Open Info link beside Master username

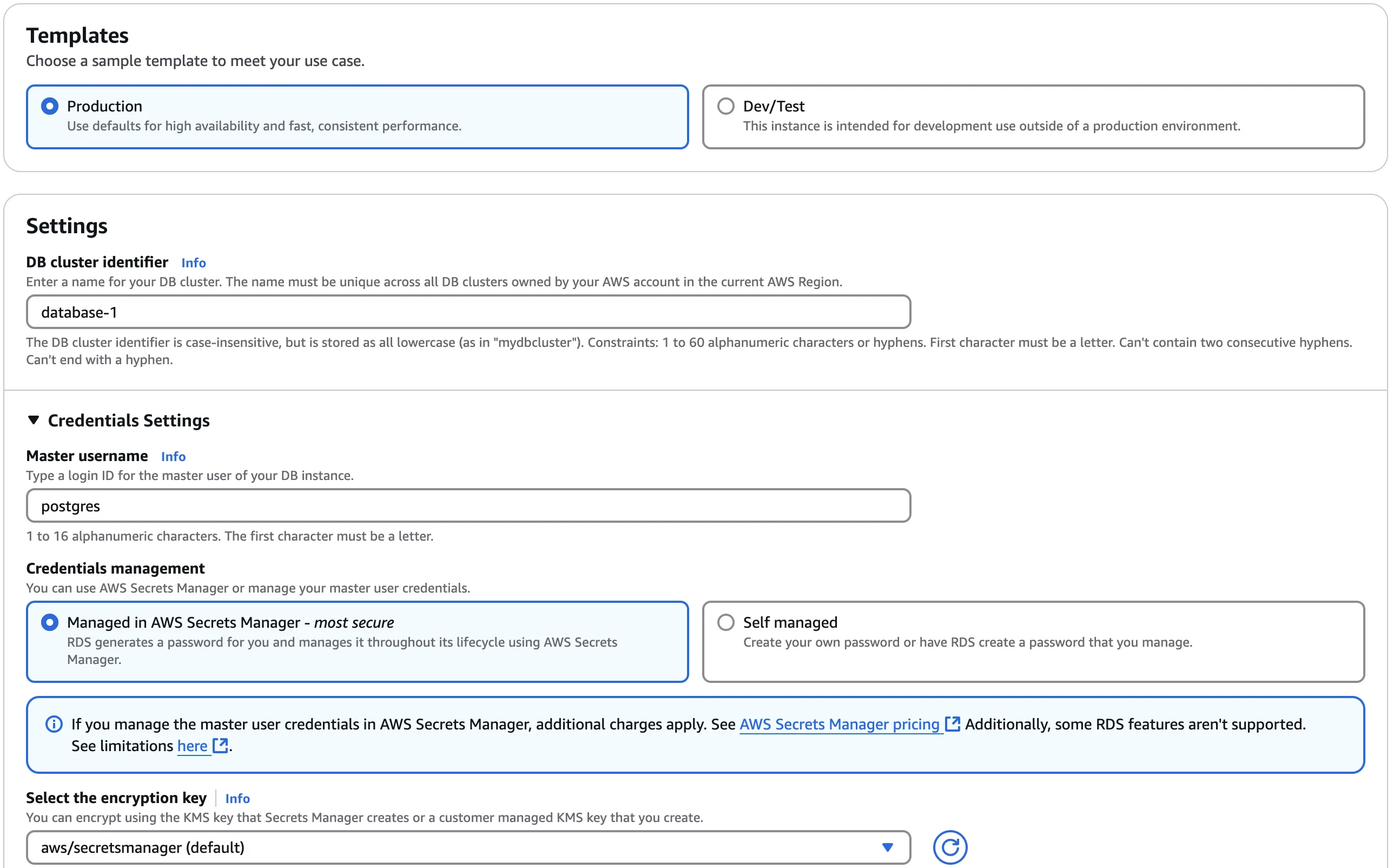173,456
